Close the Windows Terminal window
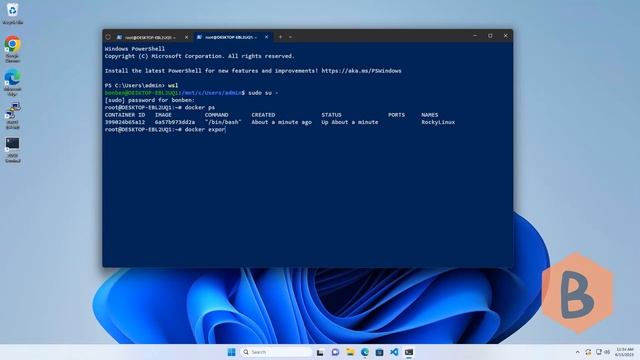This screenshot has height=360, width=640. [505, 36]
